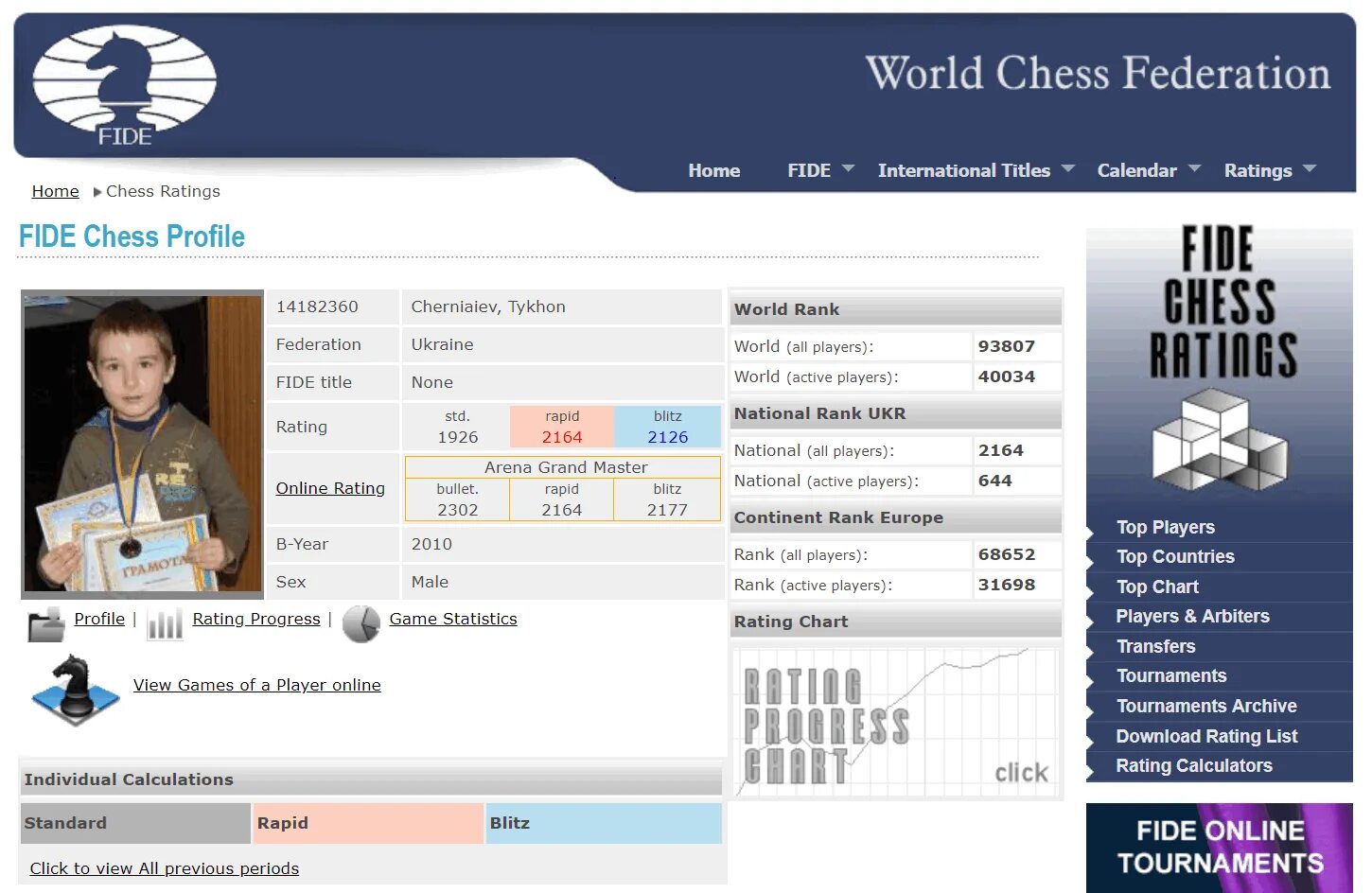Click the active world rank 40034
1372x893 pixels.
[1007, 376]
